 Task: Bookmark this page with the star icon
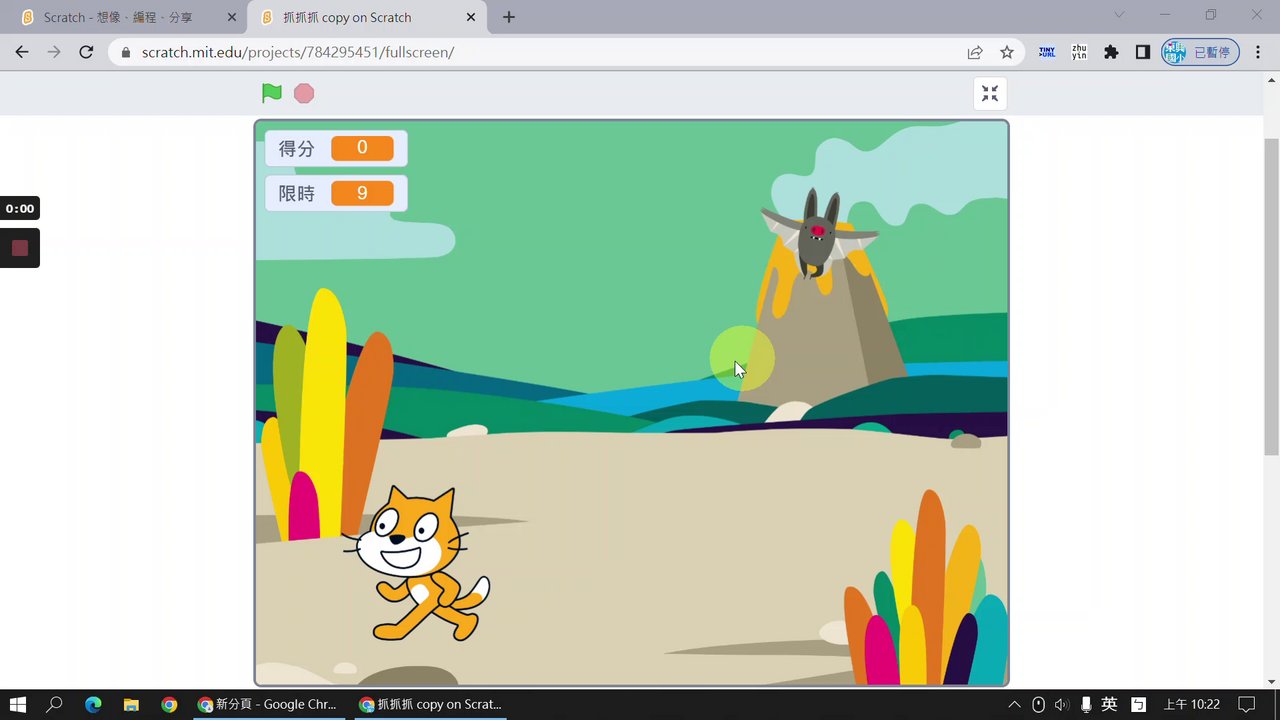pyautogui.click(x=1007, y=52)
